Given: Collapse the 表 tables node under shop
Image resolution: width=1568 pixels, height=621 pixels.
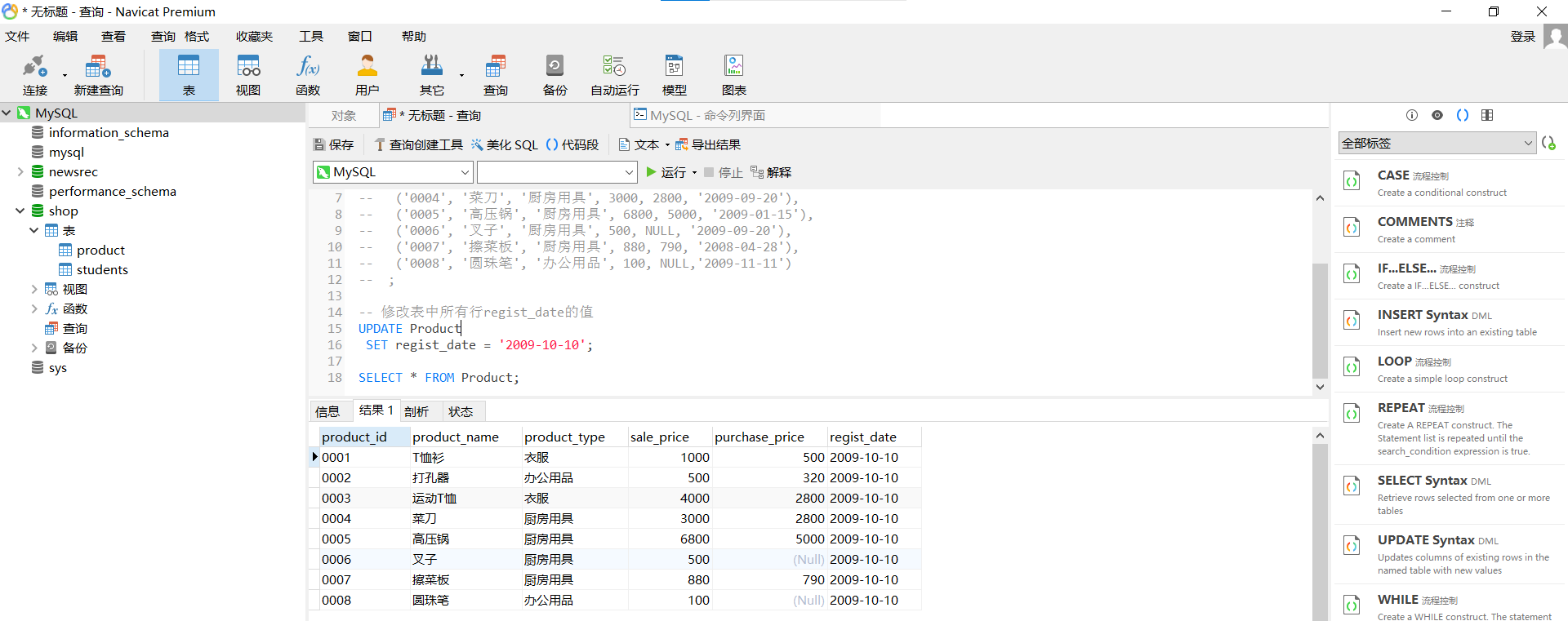Looking at the screenshot, I should point(34,231).
